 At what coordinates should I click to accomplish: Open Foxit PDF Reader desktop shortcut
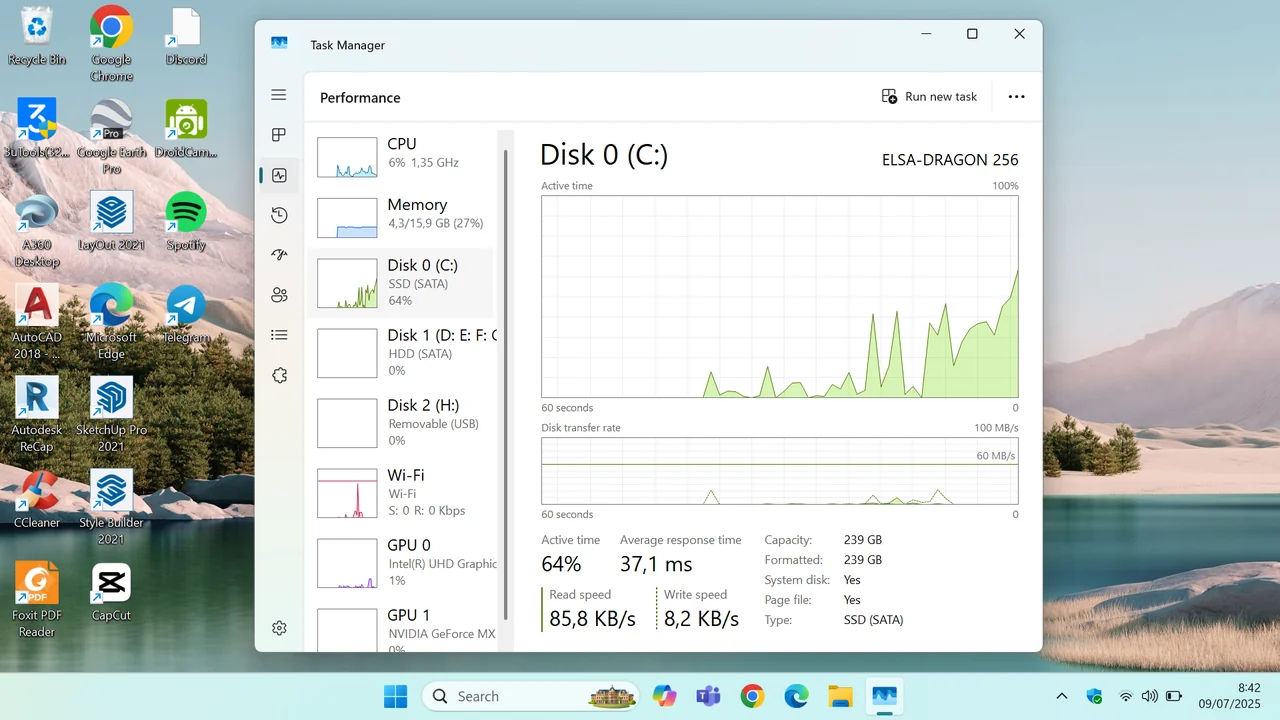(37, 600)
